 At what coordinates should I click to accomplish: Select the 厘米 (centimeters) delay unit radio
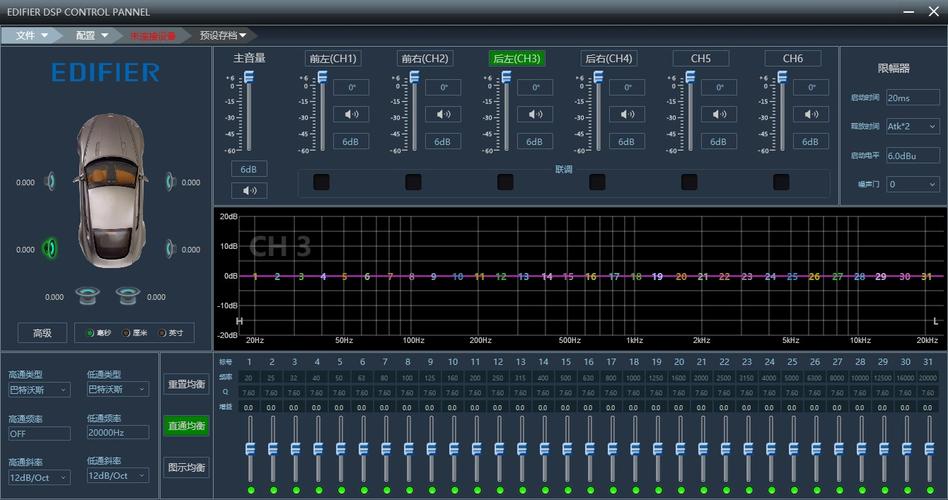126,333
